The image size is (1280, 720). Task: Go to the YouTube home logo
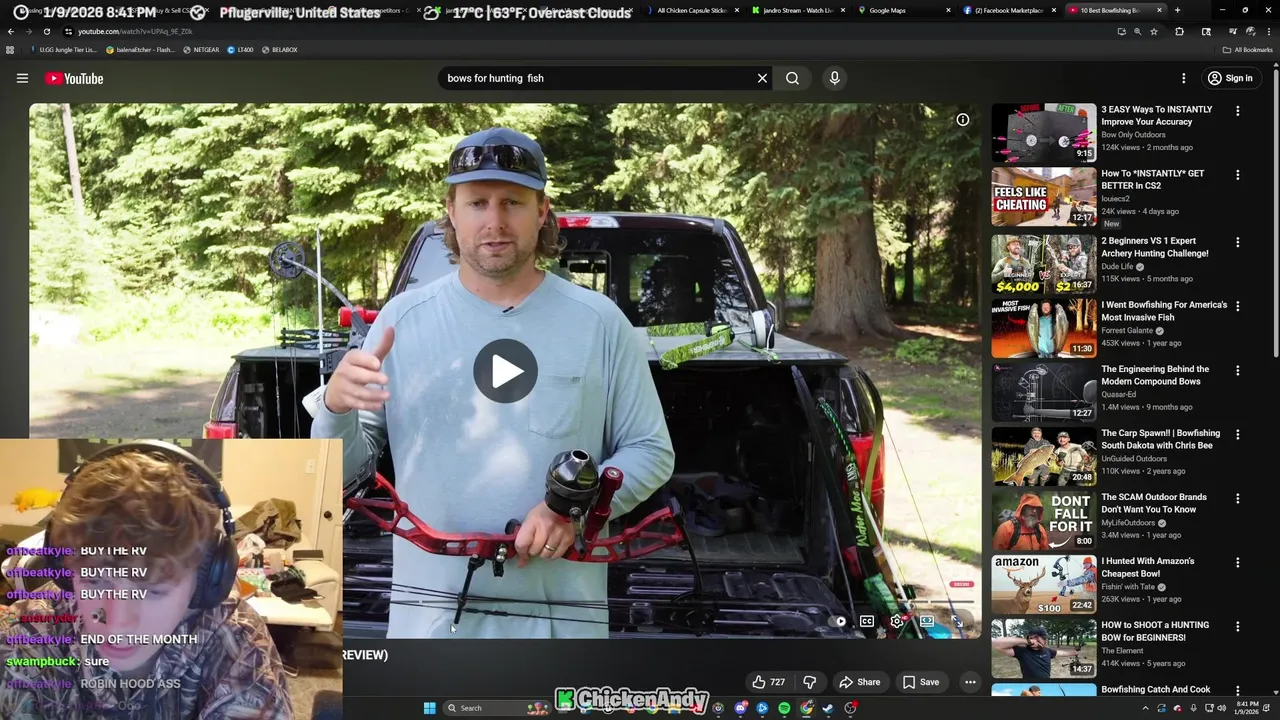click(73, 78)
